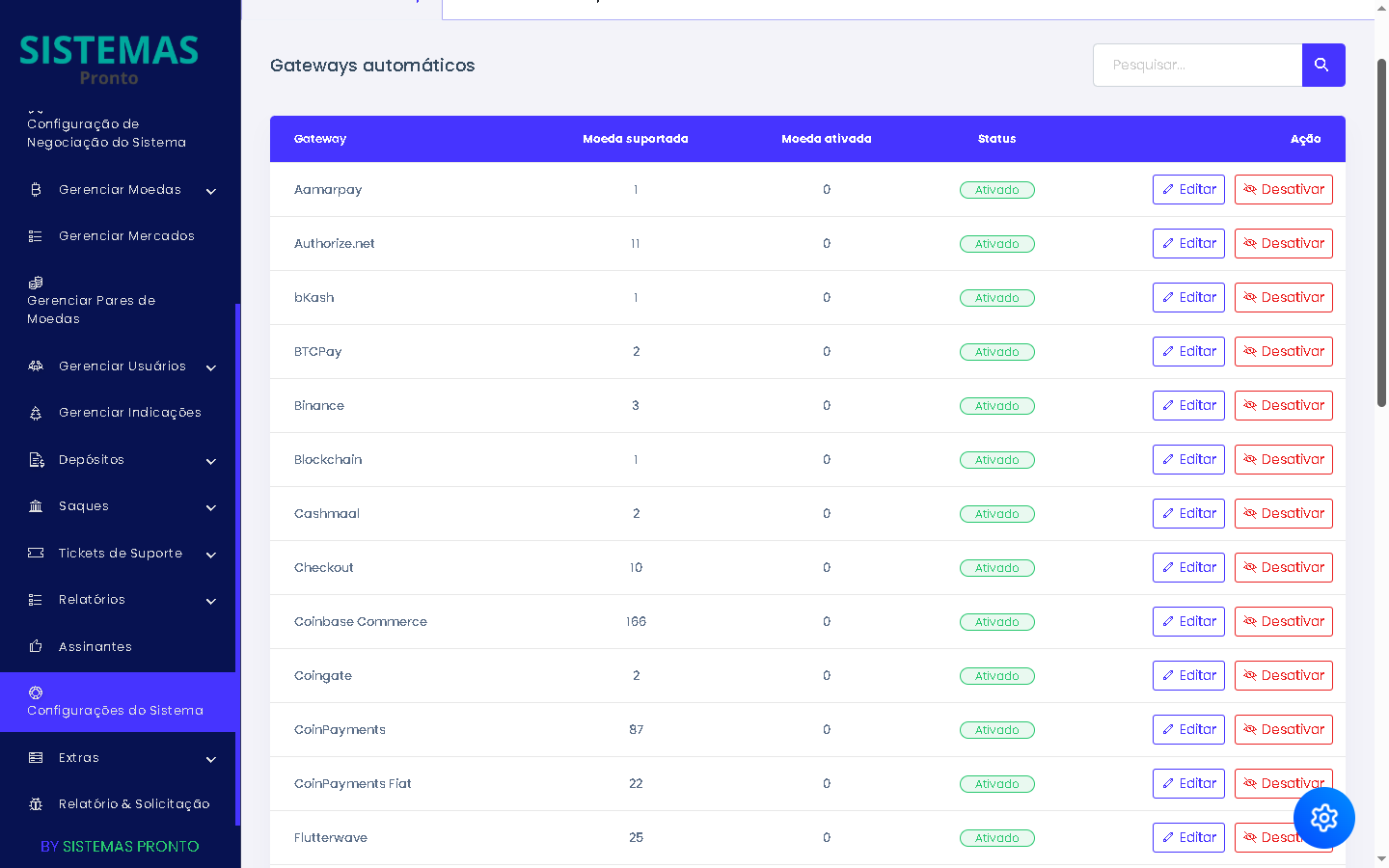Click the Assinantes thumbs-up icon
Screen dimensions: 1389x868
click(36, 646)
